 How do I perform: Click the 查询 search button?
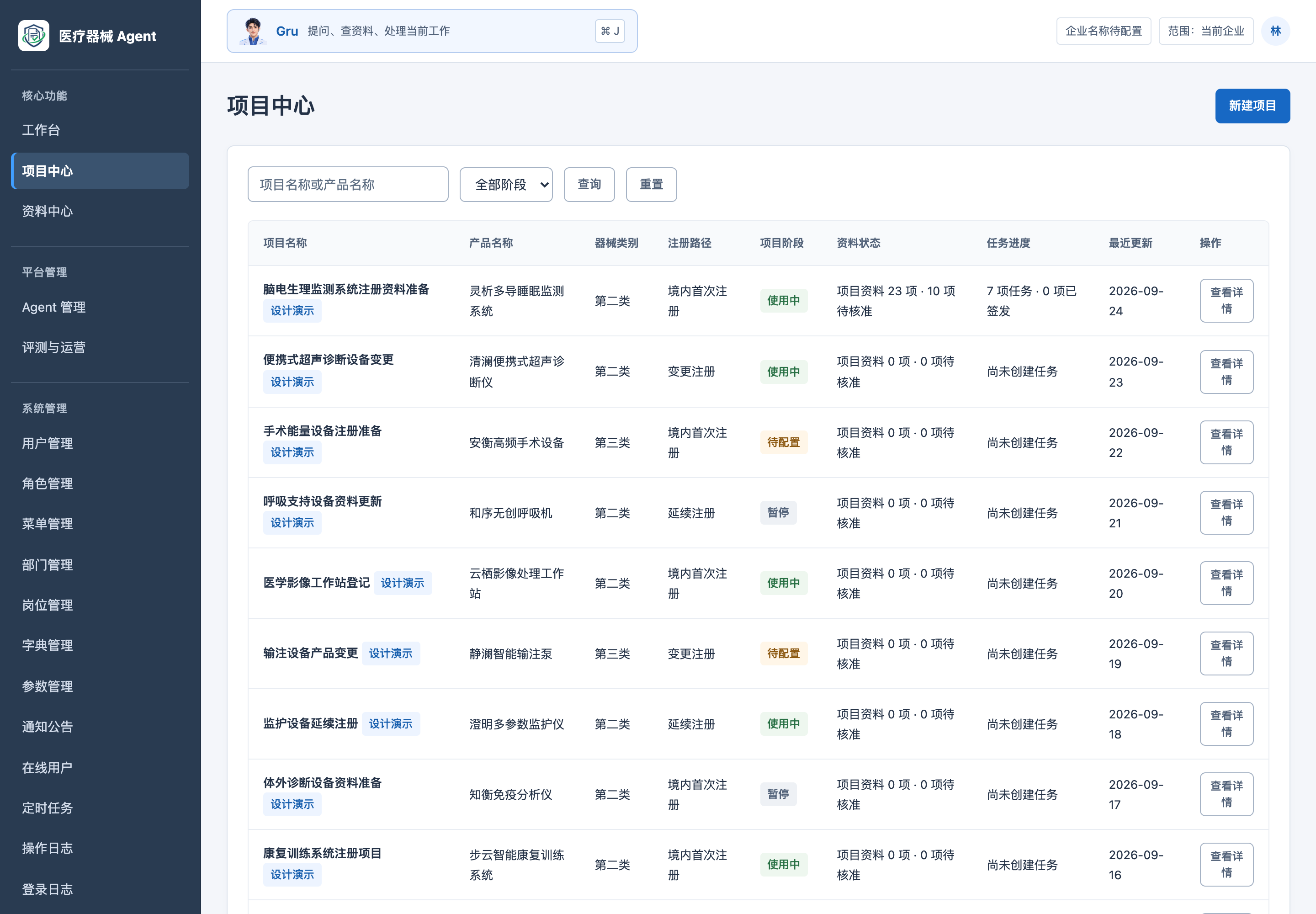pos(589,185)
